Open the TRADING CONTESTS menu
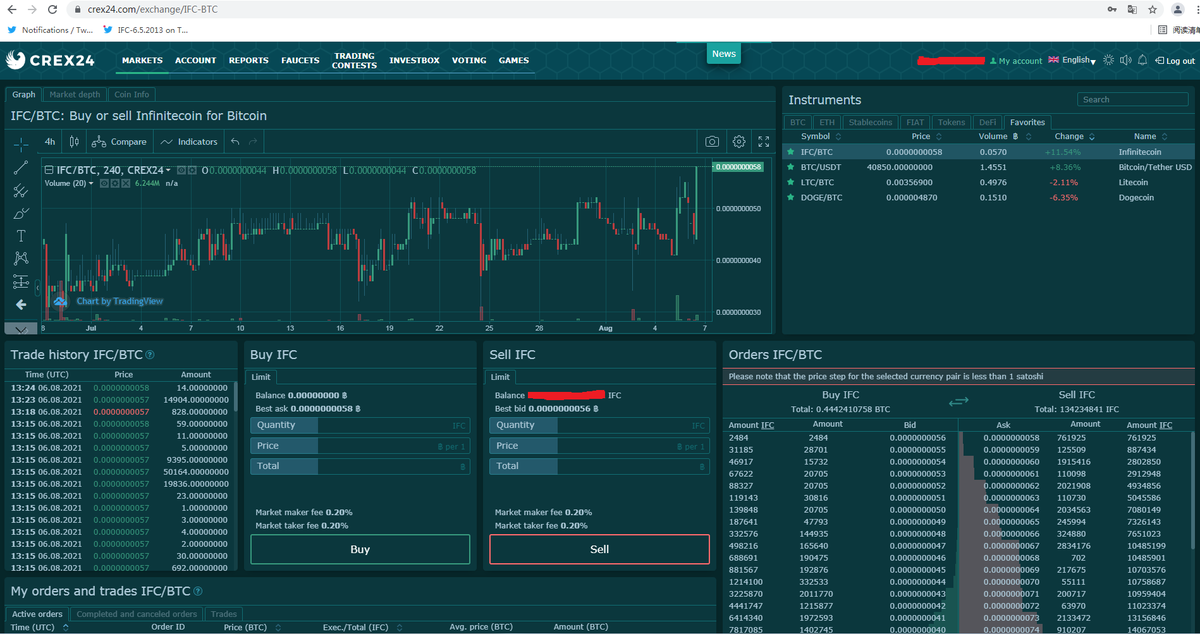This screenshot has height=634, width=1200. pos(354,61)
